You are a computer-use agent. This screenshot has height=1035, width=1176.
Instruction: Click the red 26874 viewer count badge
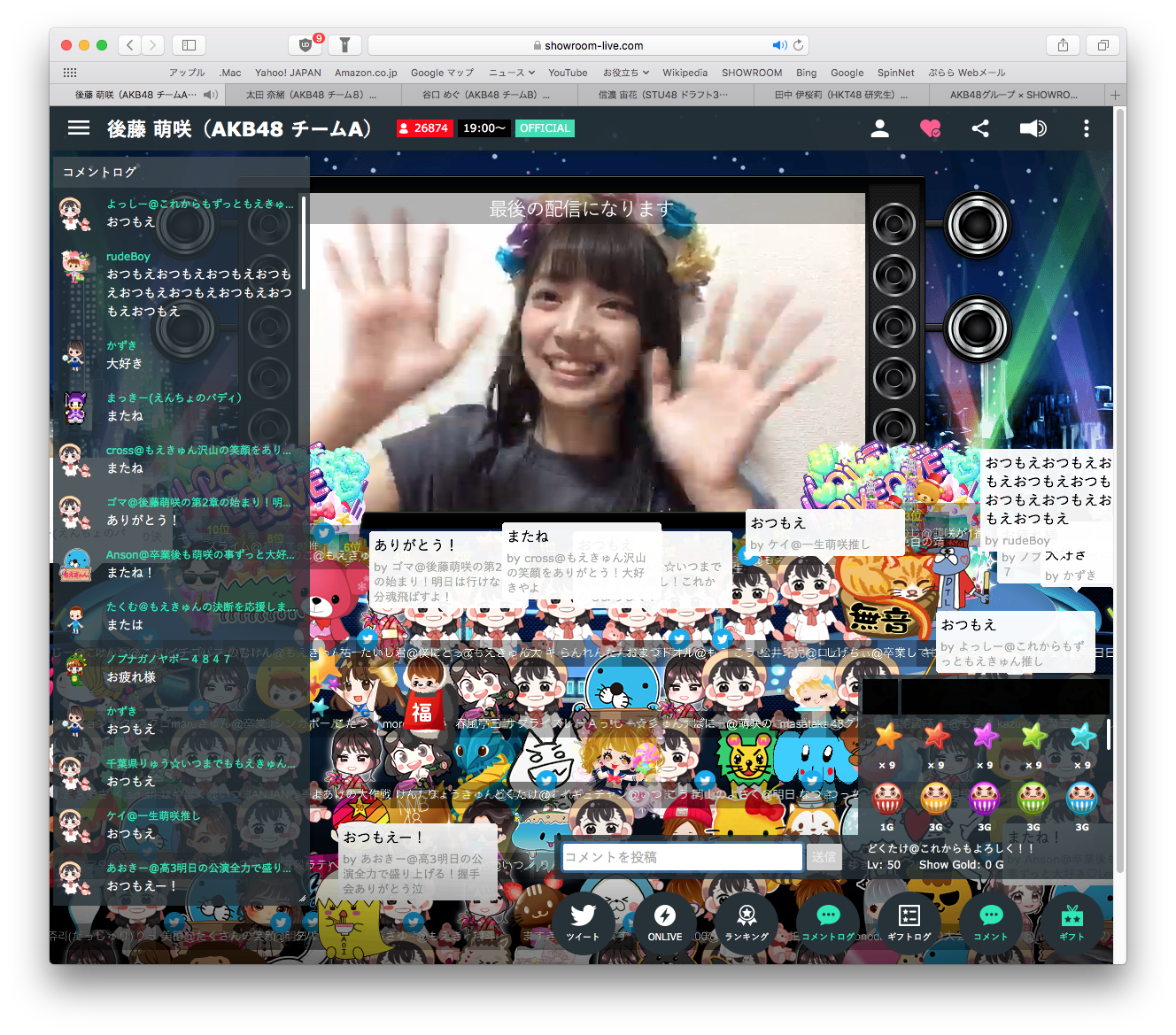pos(425,128)
